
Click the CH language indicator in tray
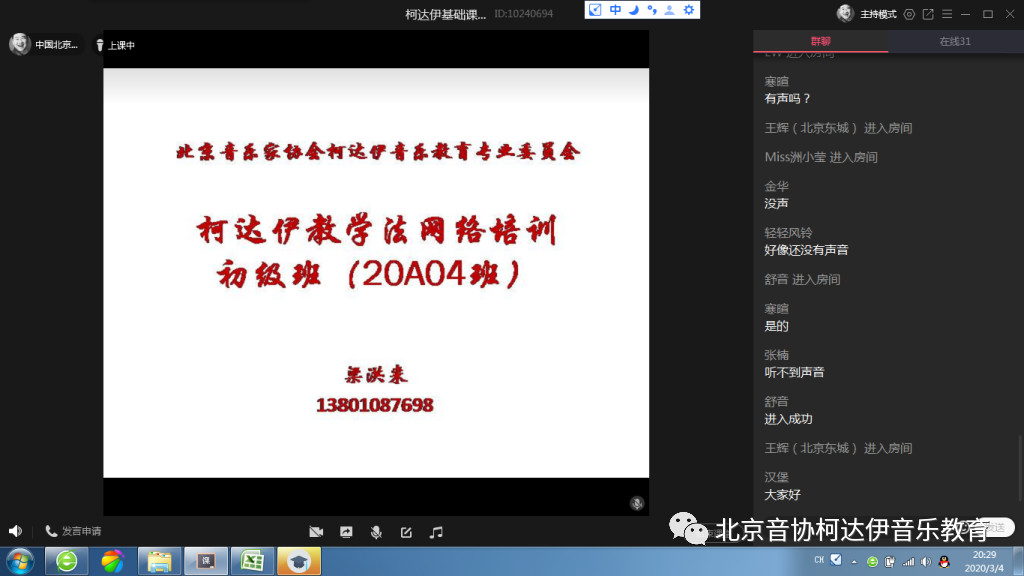click(x=819, y=560)
